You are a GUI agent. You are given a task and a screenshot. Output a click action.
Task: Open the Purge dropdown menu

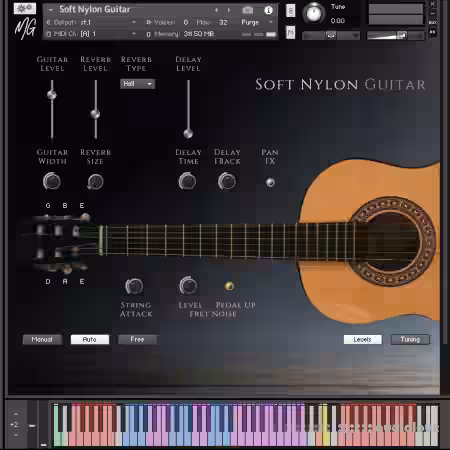[x=257, y=22]
